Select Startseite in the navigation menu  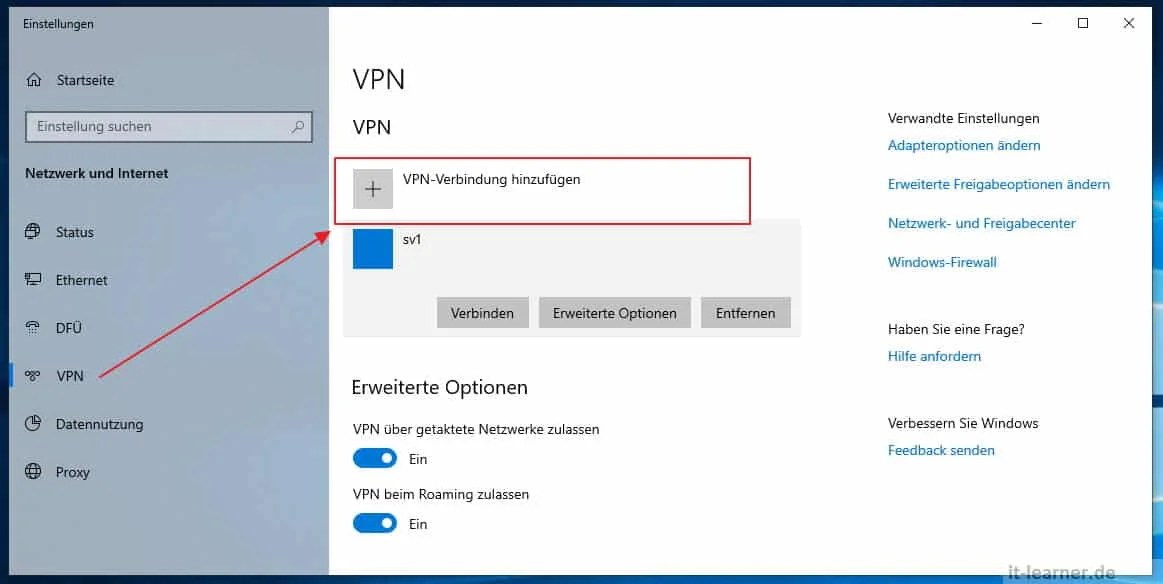85,80
